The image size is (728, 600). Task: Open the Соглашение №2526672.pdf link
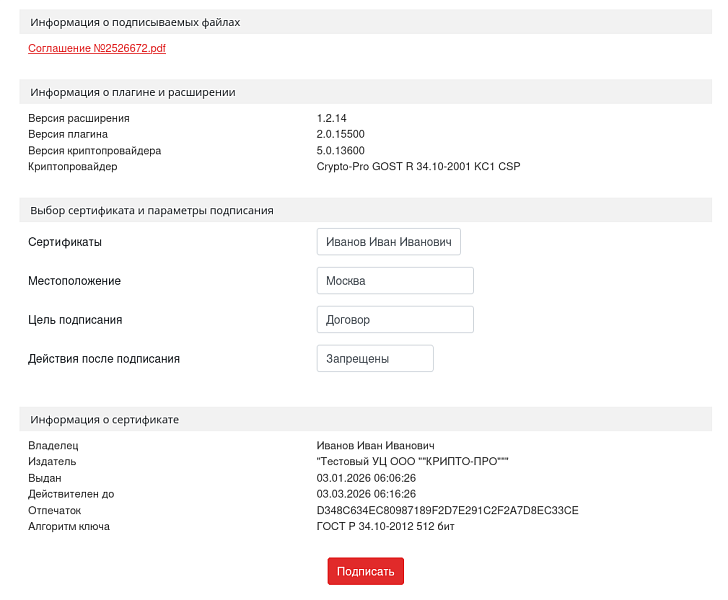point(97,48)
